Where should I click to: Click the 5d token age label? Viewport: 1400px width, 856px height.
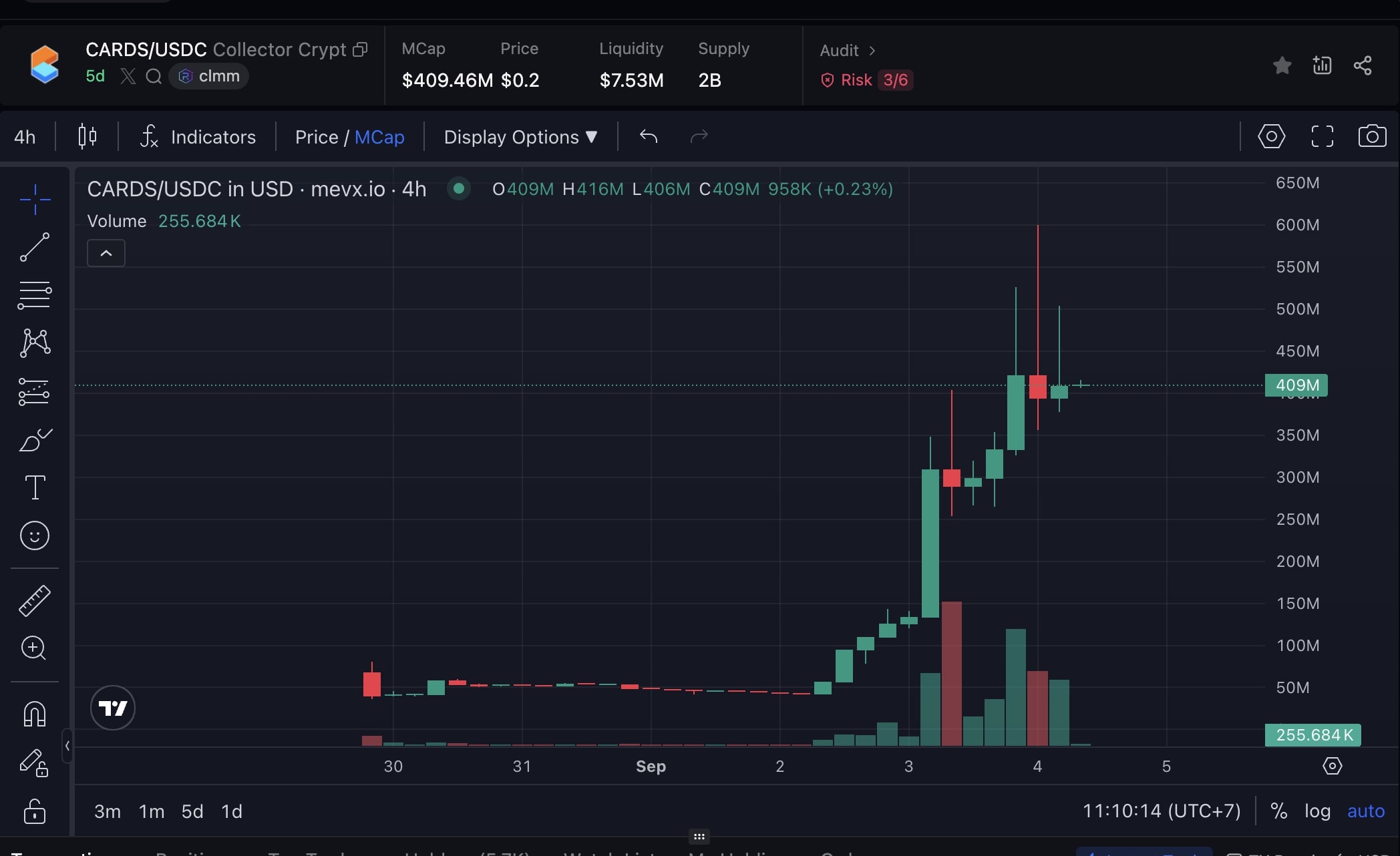click(95, 76)
